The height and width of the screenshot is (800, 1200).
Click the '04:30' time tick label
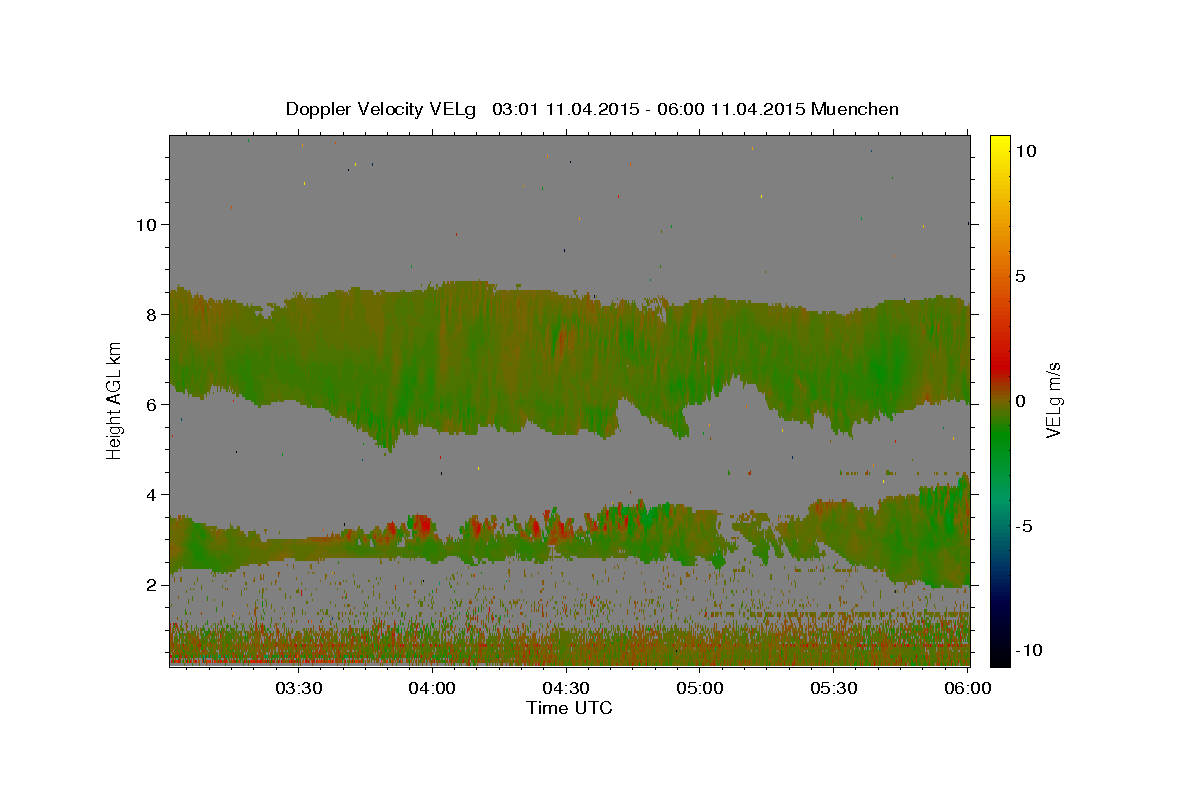566,688
